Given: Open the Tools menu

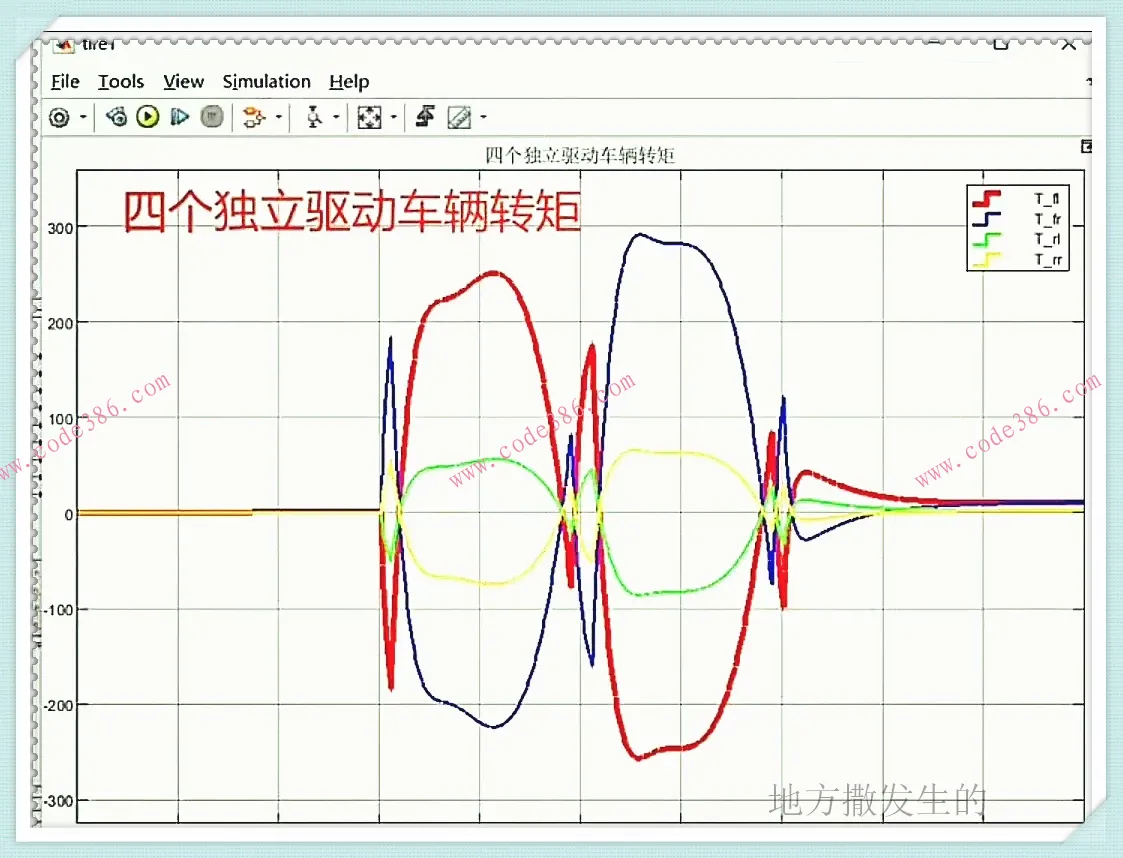Looking at the screenshot, I should (120, 82).
